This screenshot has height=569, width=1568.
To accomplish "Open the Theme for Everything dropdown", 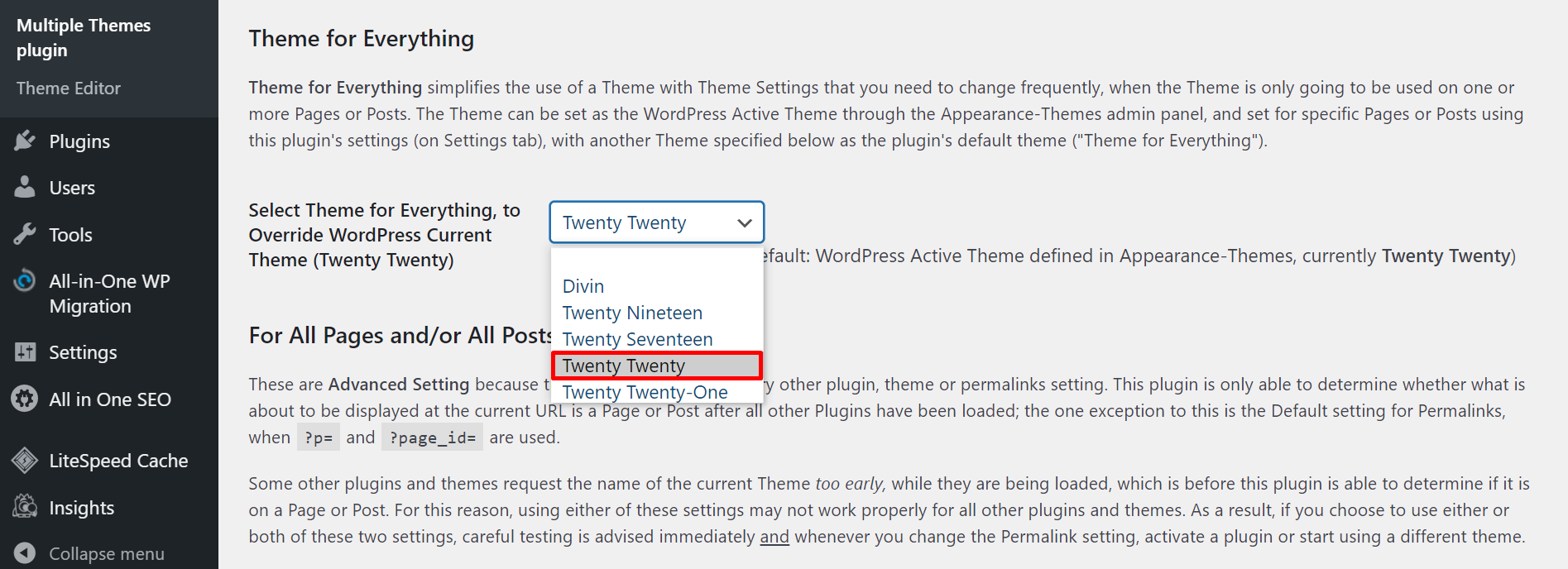I will [656, 222].
